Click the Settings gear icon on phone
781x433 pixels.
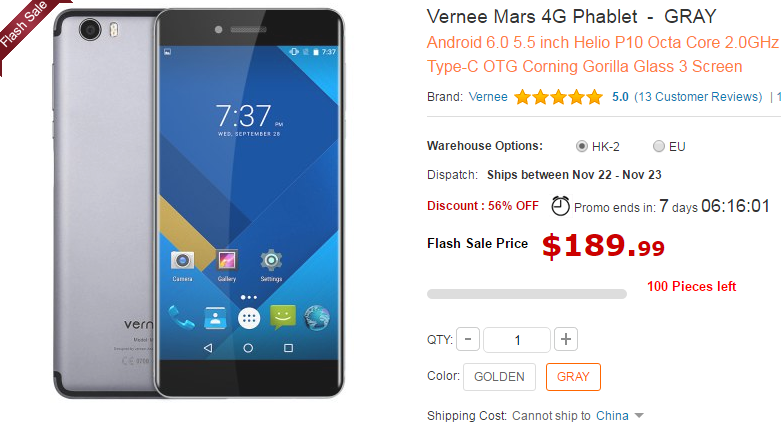[271, 260]
